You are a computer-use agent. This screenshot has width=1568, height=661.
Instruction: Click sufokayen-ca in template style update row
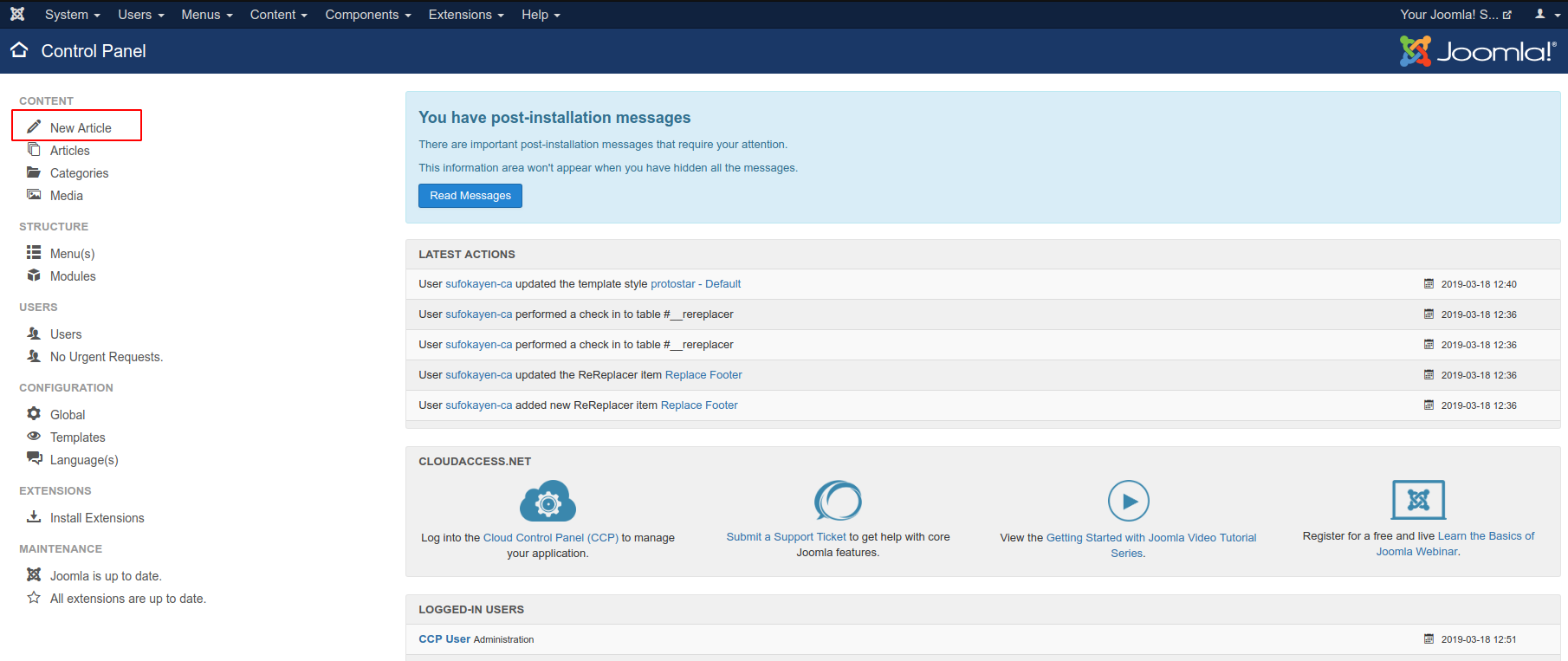point(479,284)
